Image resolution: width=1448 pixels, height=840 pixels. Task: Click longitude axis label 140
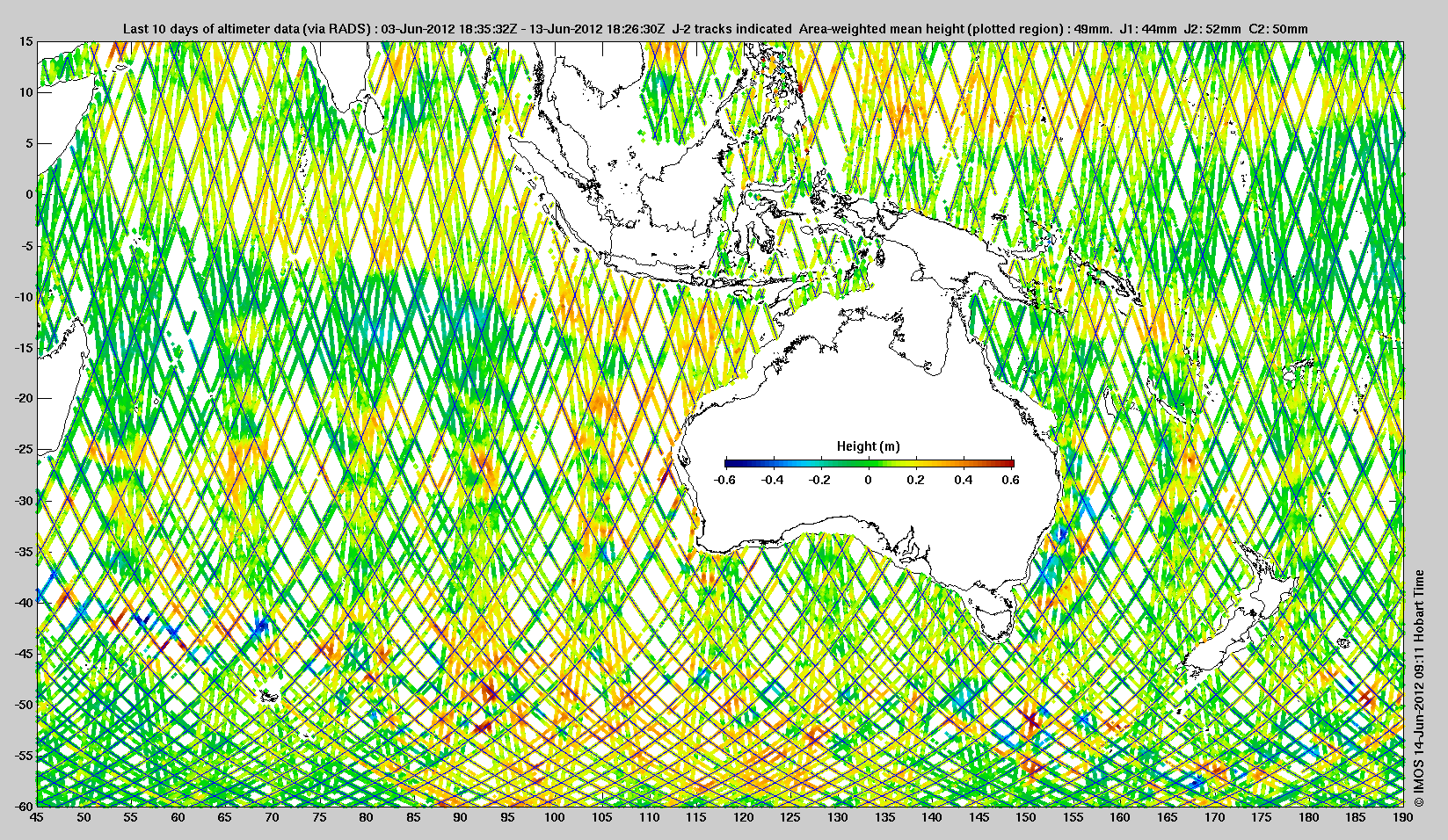[x=931, y=817]
